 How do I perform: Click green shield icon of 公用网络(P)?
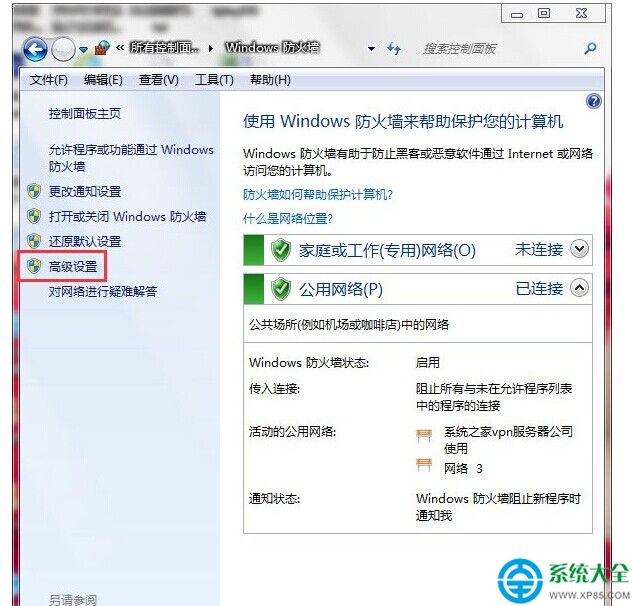tap(281, 289)
